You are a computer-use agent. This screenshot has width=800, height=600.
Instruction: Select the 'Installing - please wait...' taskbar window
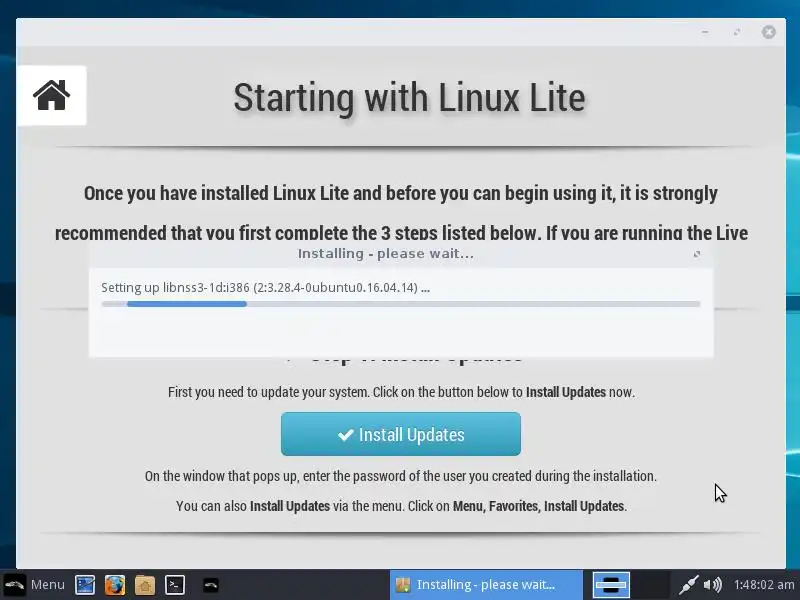click(486, 585)
